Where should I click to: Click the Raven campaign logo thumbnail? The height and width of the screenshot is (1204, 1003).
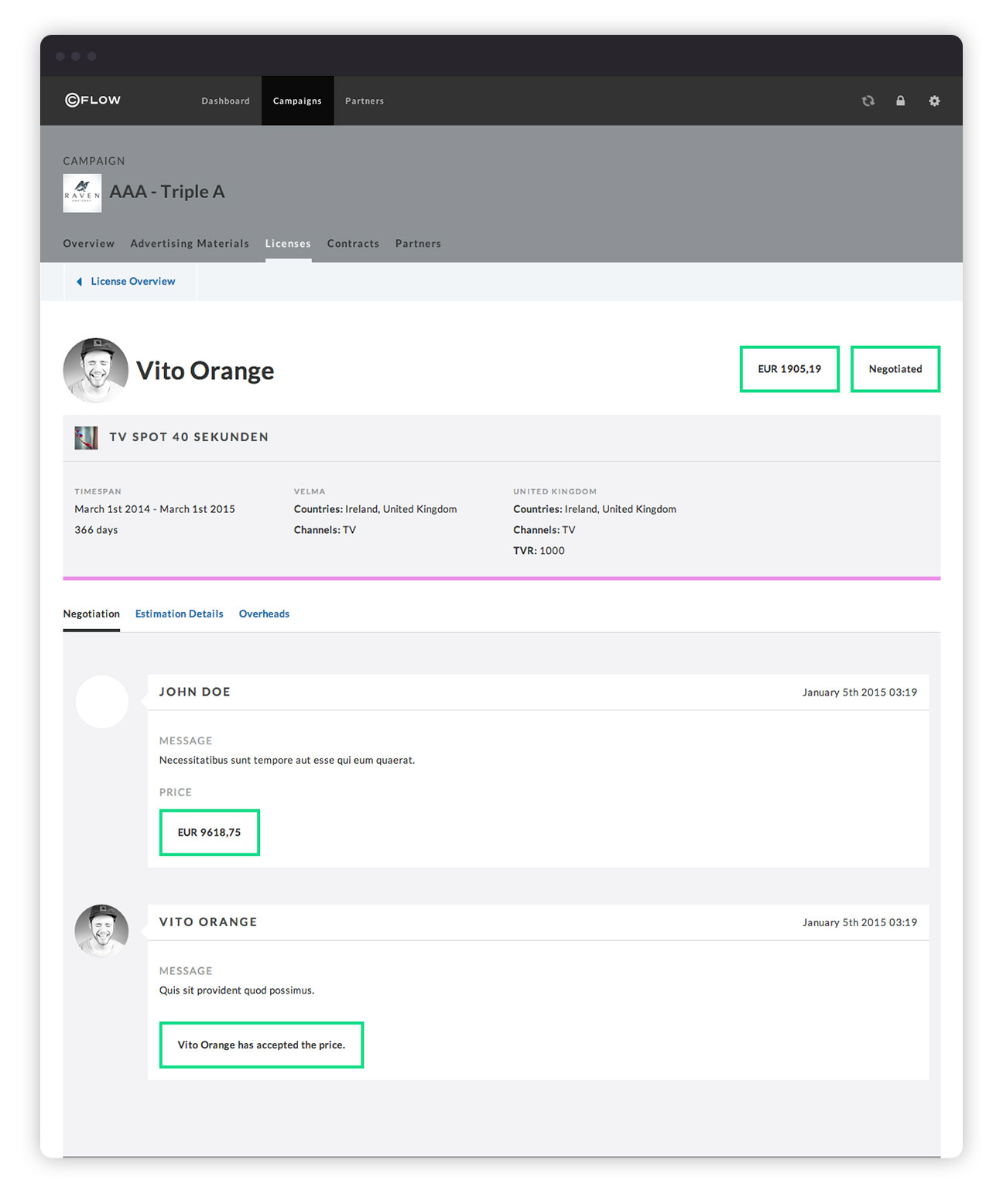pos(82,193)
